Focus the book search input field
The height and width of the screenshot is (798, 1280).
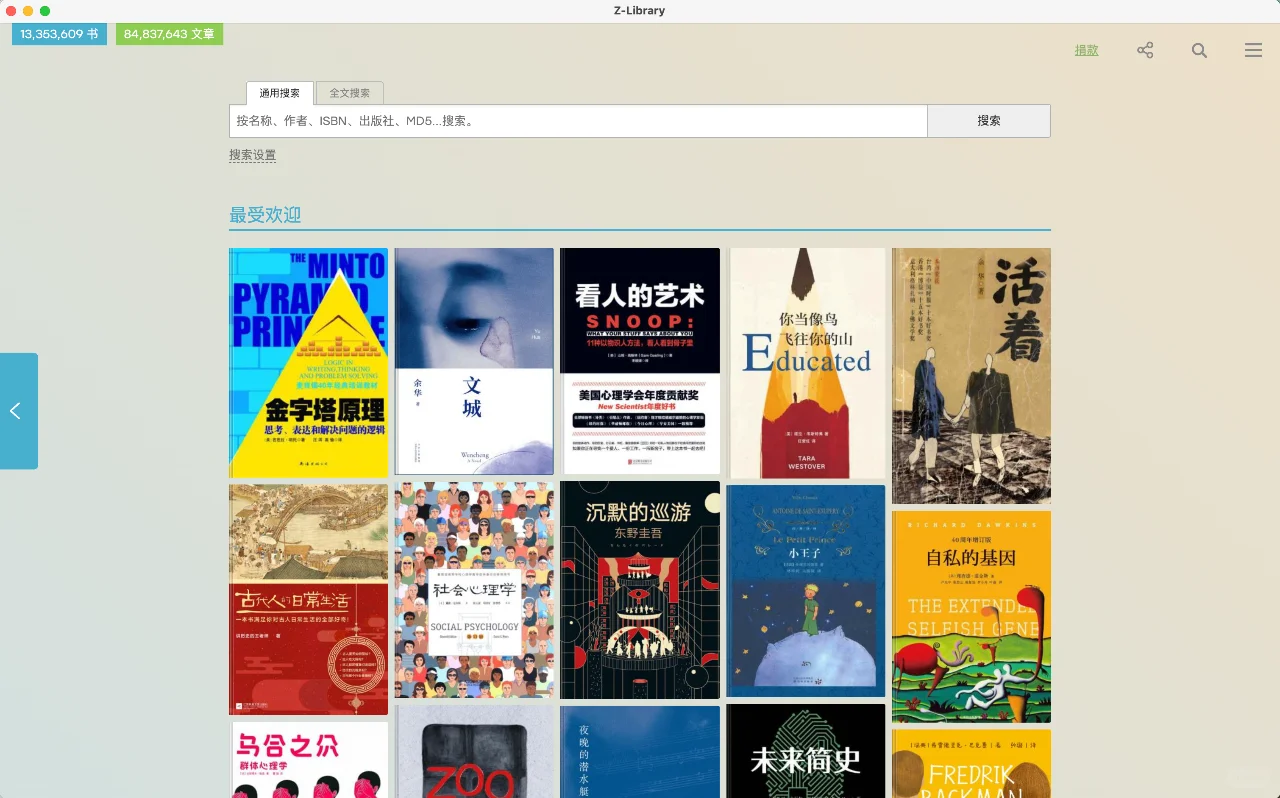coord(578,121)
